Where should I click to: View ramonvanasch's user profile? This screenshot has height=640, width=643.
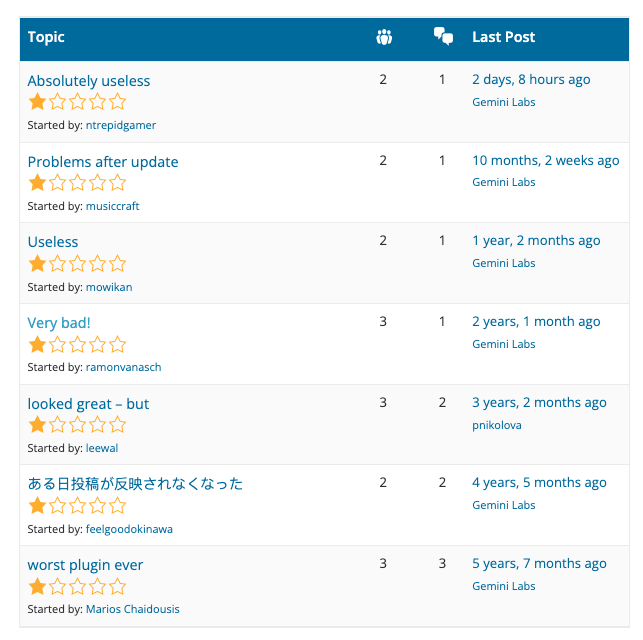click(x=123, y=367)
